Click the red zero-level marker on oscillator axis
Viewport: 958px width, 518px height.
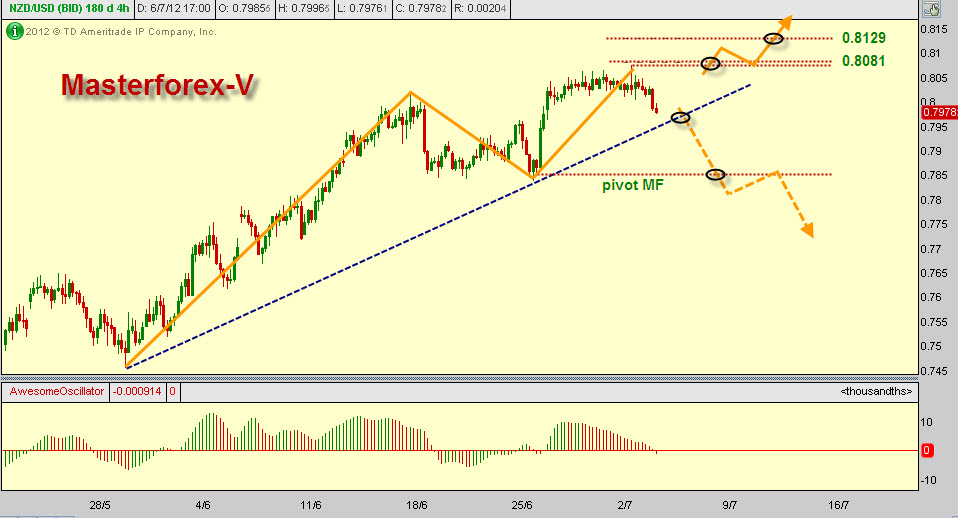pos(927,451)
